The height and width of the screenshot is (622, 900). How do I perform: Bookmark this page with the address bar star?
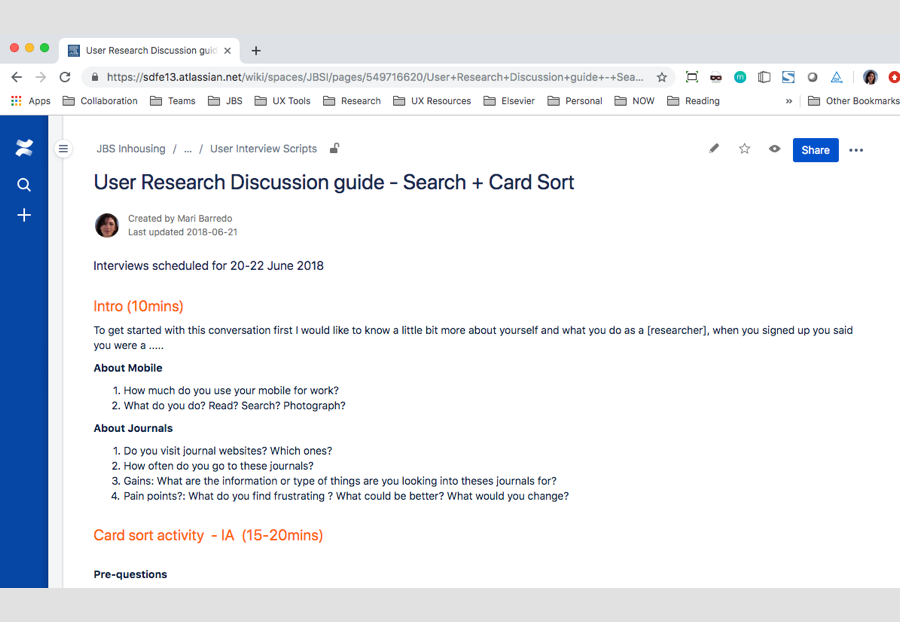662,76
